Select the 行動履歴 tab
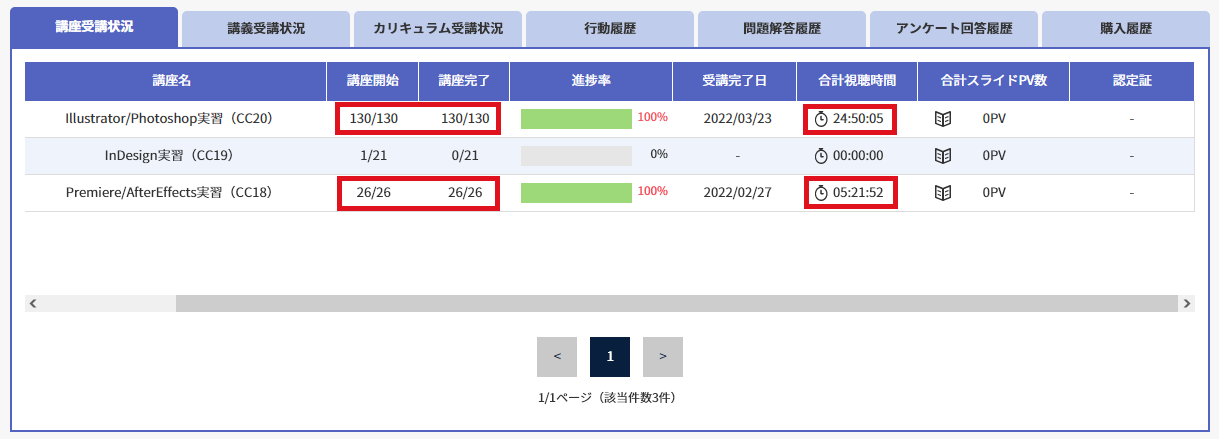 tap(610, 29)
